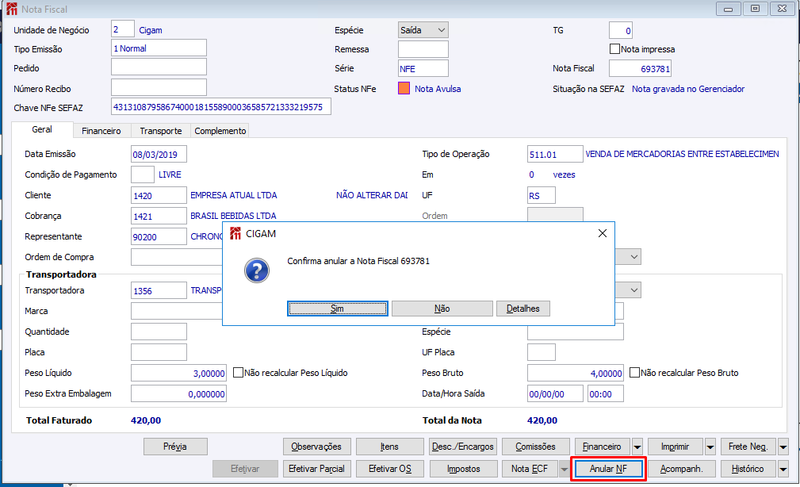Click the TG field
800x487 pixels.
(621, 31)
